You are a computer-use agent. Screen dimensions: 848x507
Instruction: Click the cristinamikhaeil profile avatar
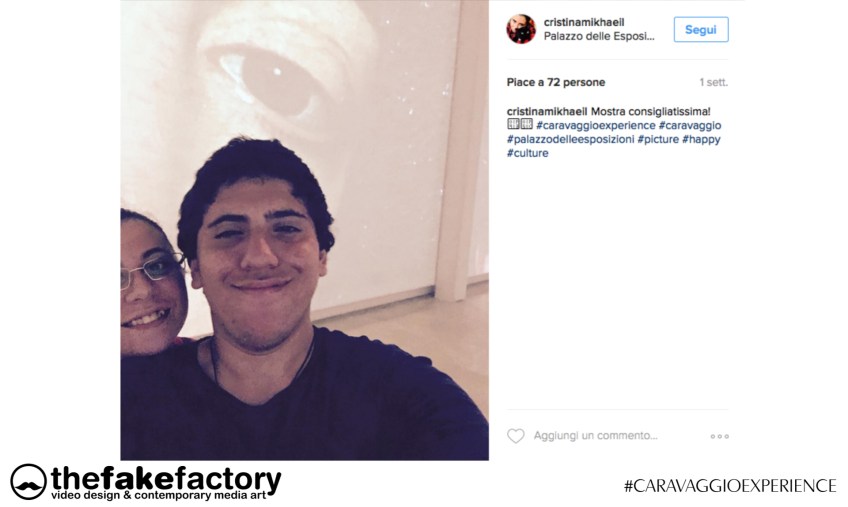tap(521, 29)
